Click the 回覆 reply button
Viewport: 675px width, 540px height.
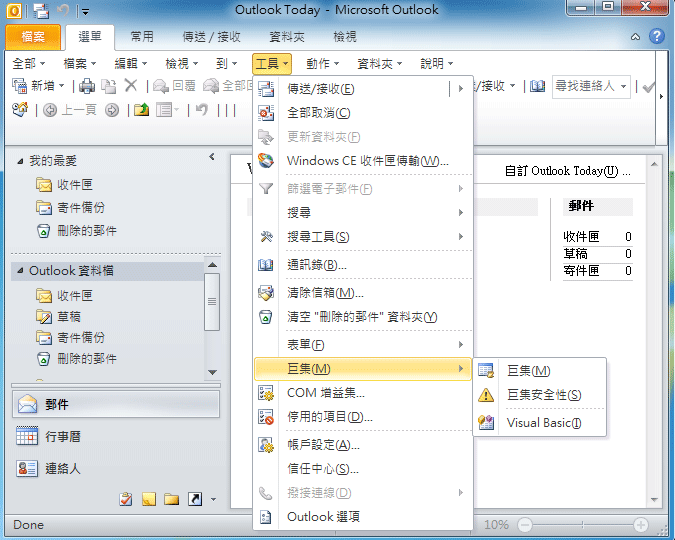174,86
